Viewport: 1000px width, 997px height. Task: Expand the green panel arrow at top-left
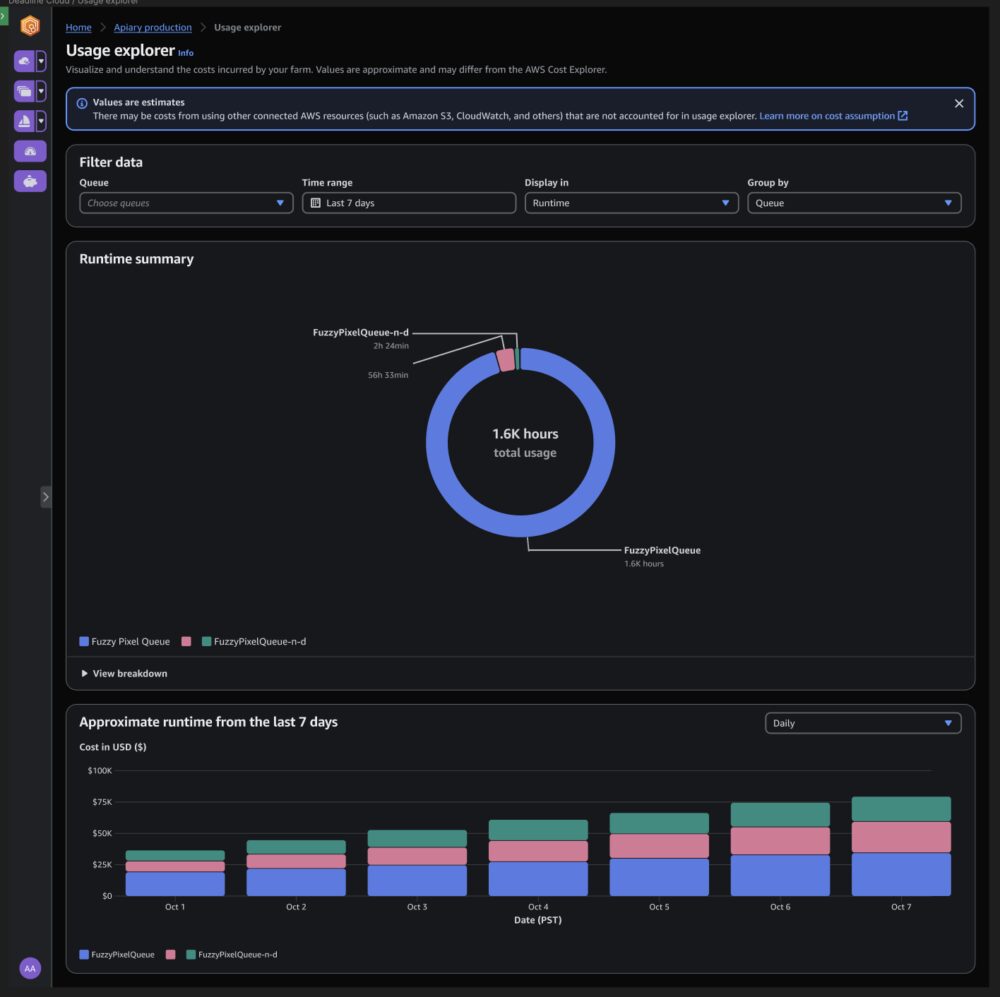coord(4,16)
